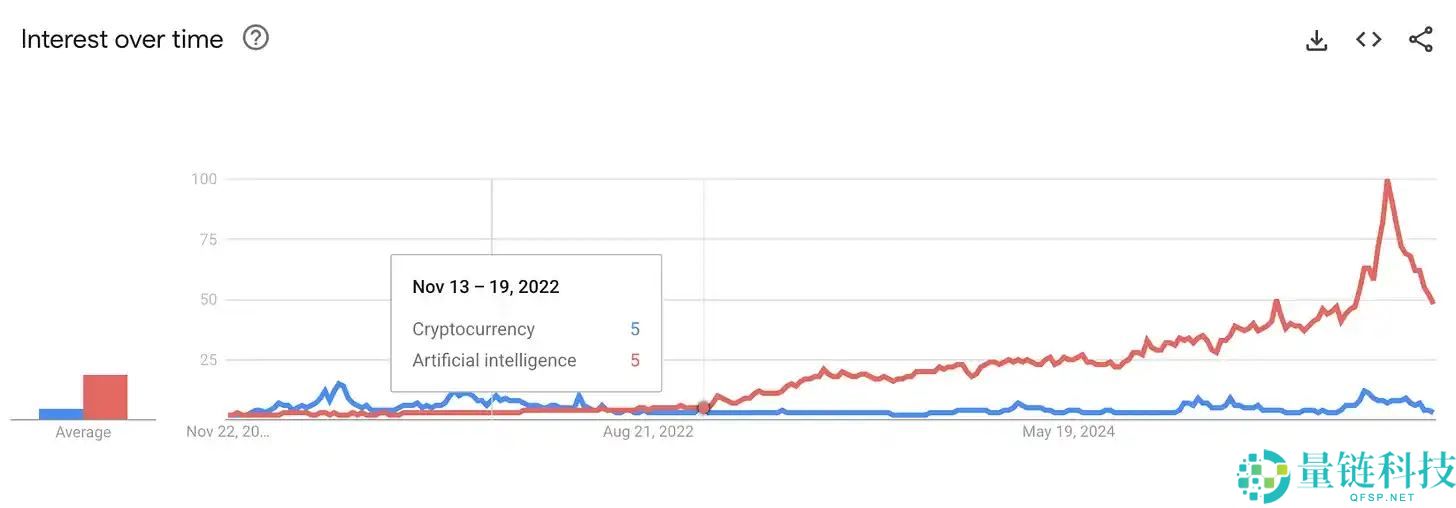Open the Interest over time help icon
The height and width of the screenshot is (508, 1456).
point(256,38)
